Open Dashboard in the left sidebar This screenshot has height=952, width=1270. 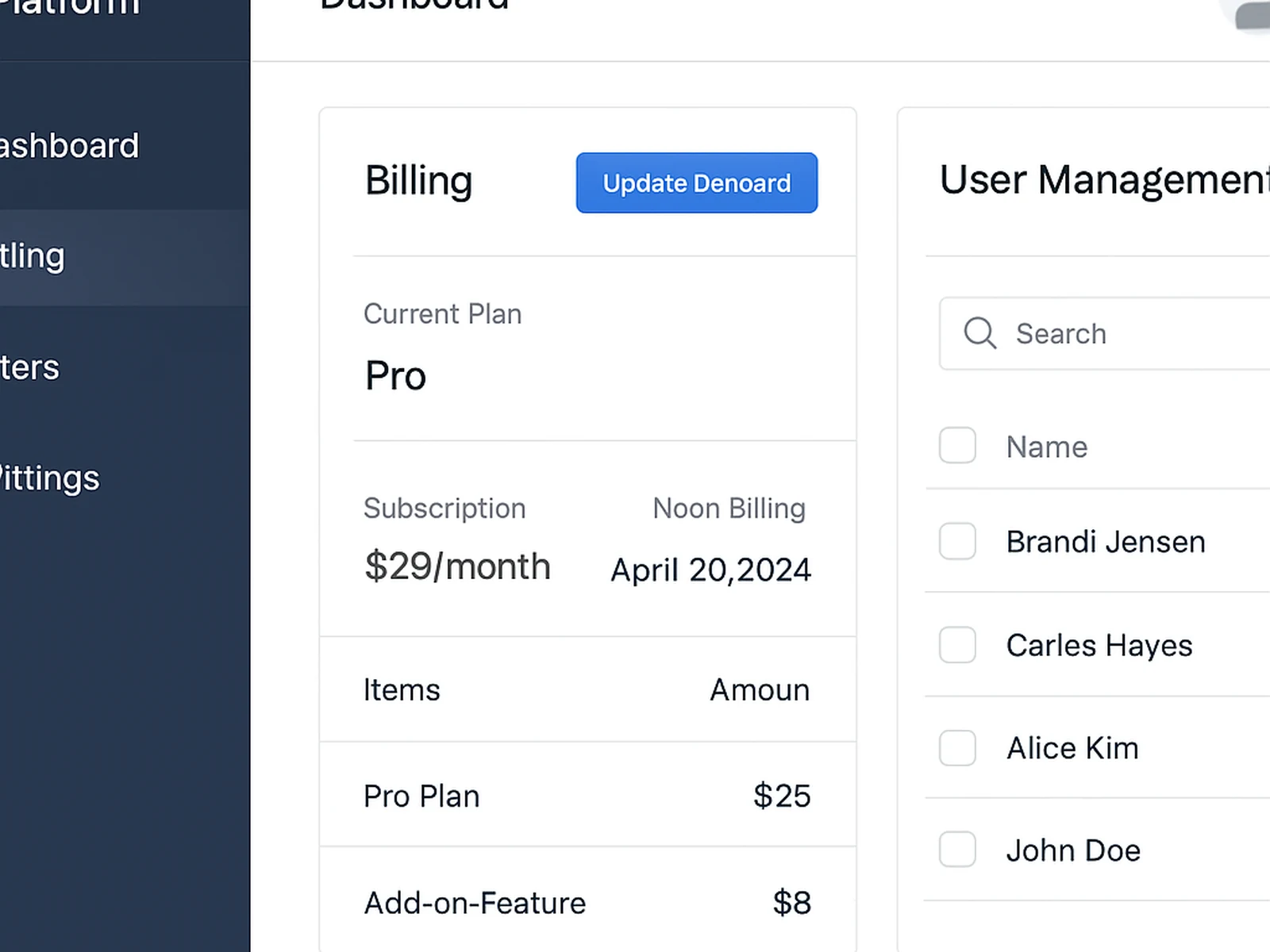[x=69, y=146]
